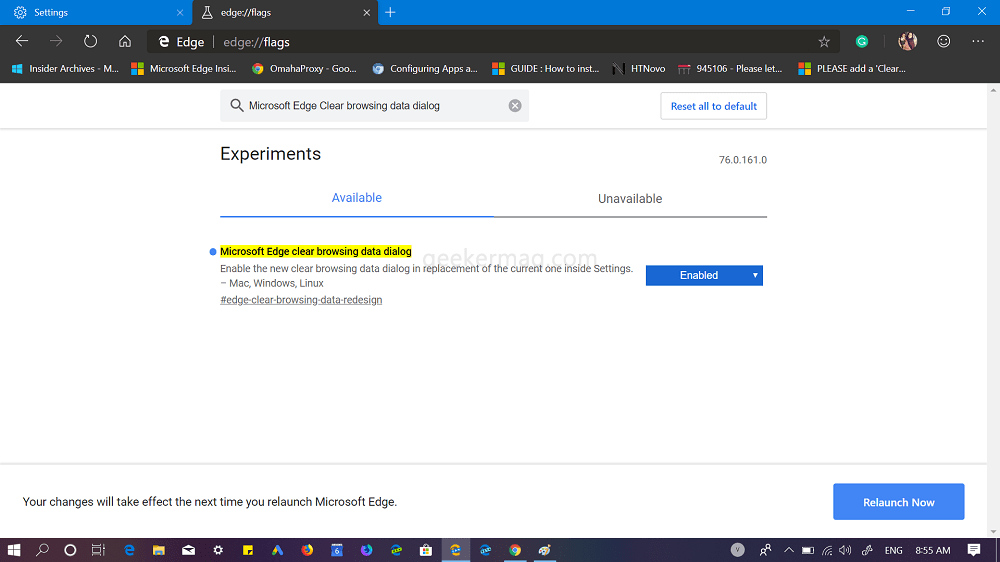
Task: Close the Settings tab
Action: click(180, 13)
